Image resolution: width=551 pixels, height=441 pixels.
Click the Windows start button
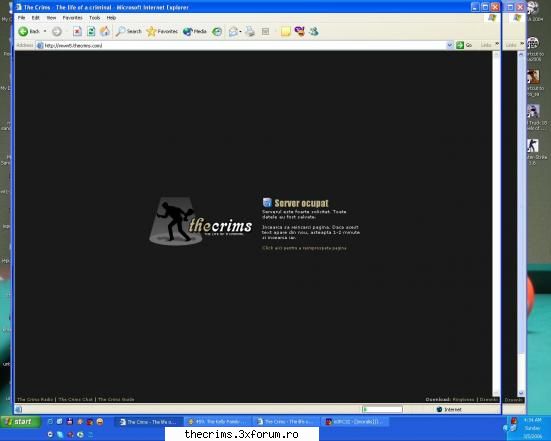(20, 421)
